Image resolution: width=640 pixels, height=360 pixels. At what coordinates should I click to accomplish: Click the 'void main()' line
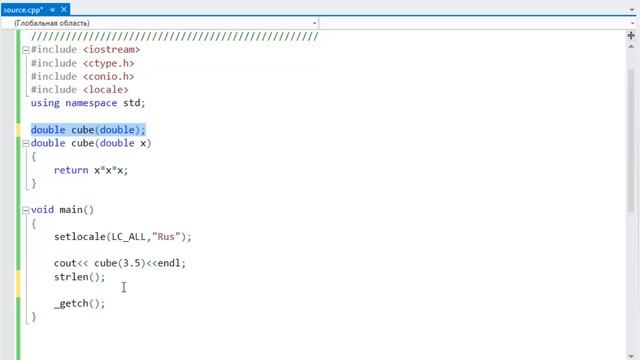tap(62, 210)
